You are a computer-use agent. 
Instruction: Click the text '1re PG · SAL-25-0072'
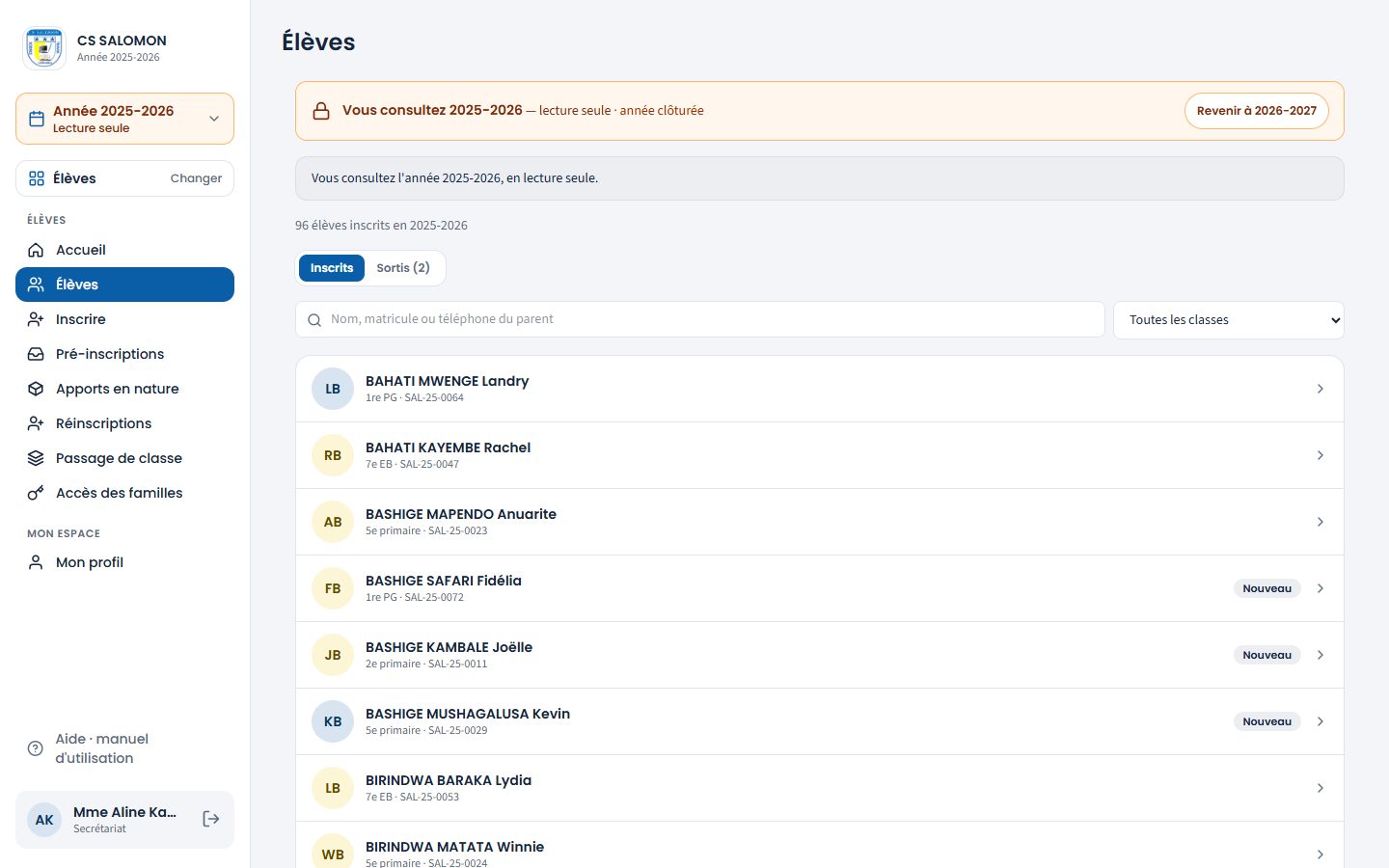415,597
